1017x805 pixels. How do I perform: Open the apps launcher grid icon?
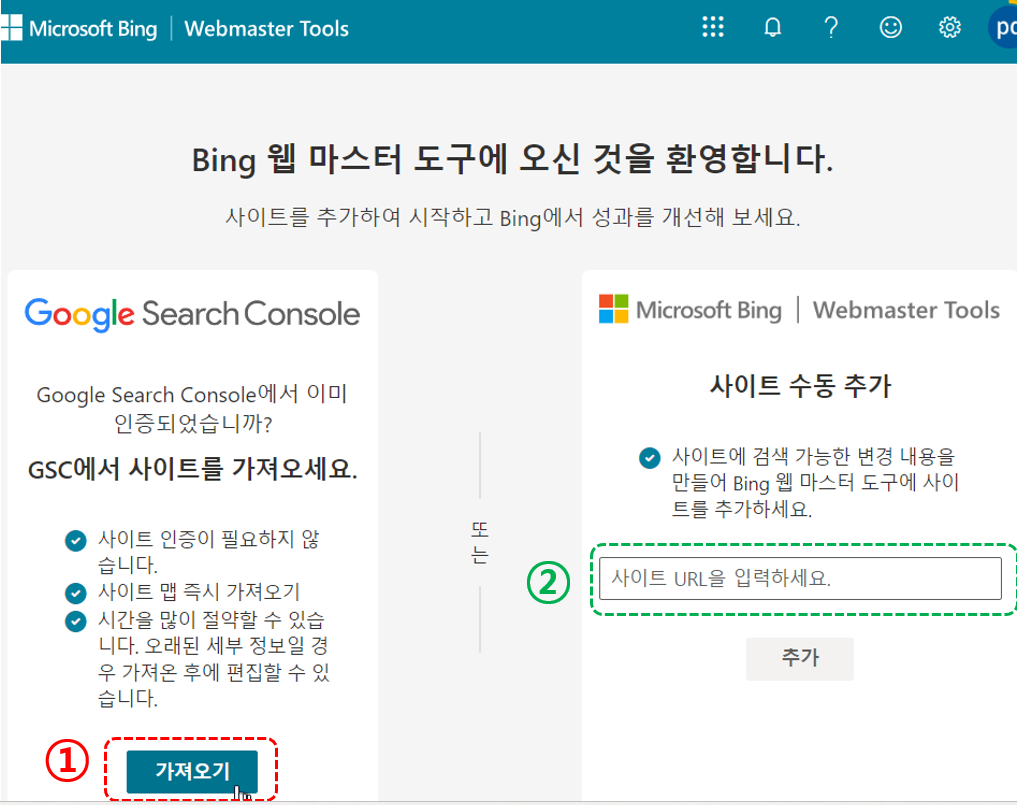(713, 27)
